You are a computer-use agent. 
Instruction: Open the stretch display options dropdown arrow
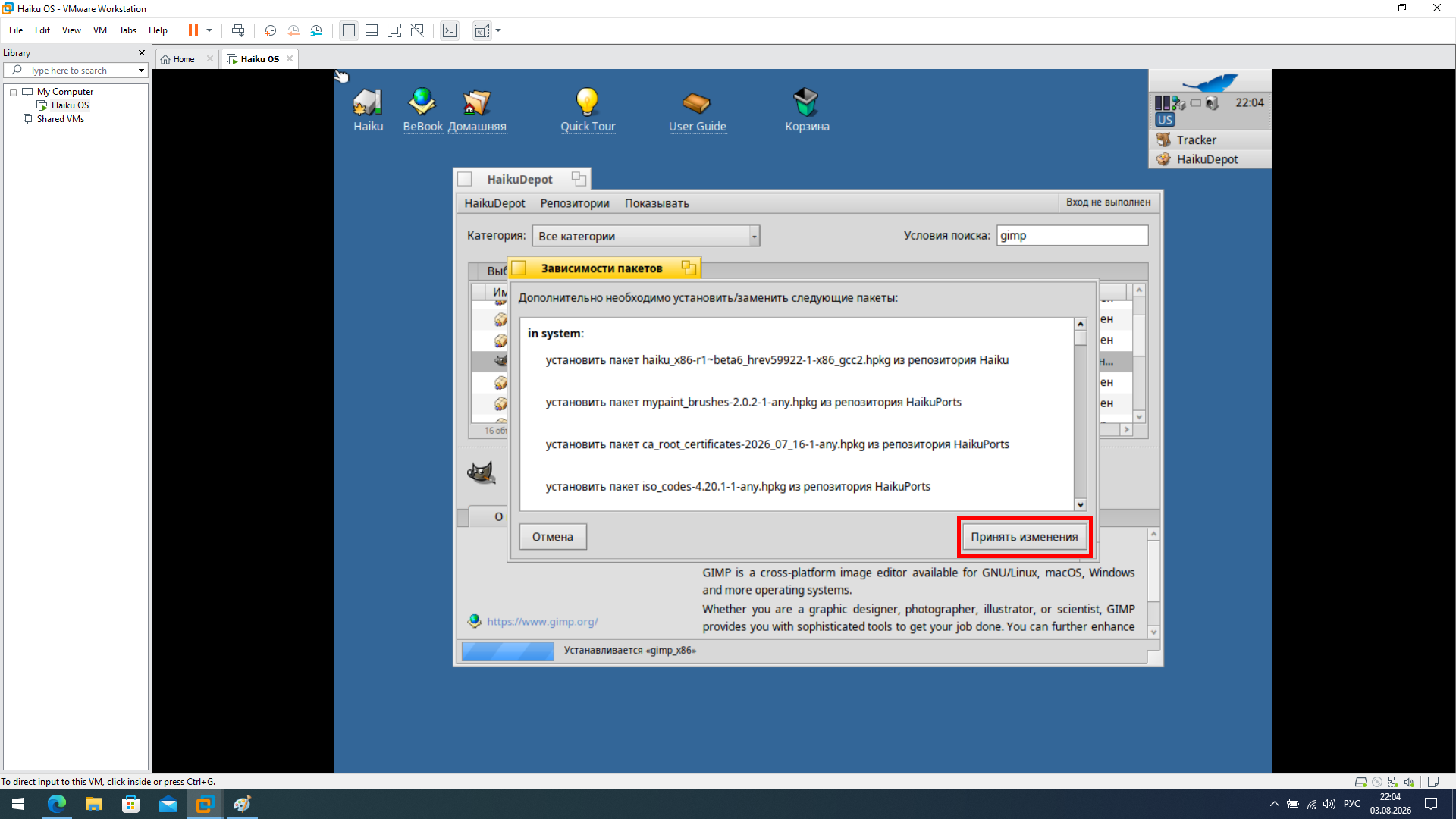coord(498,30)
